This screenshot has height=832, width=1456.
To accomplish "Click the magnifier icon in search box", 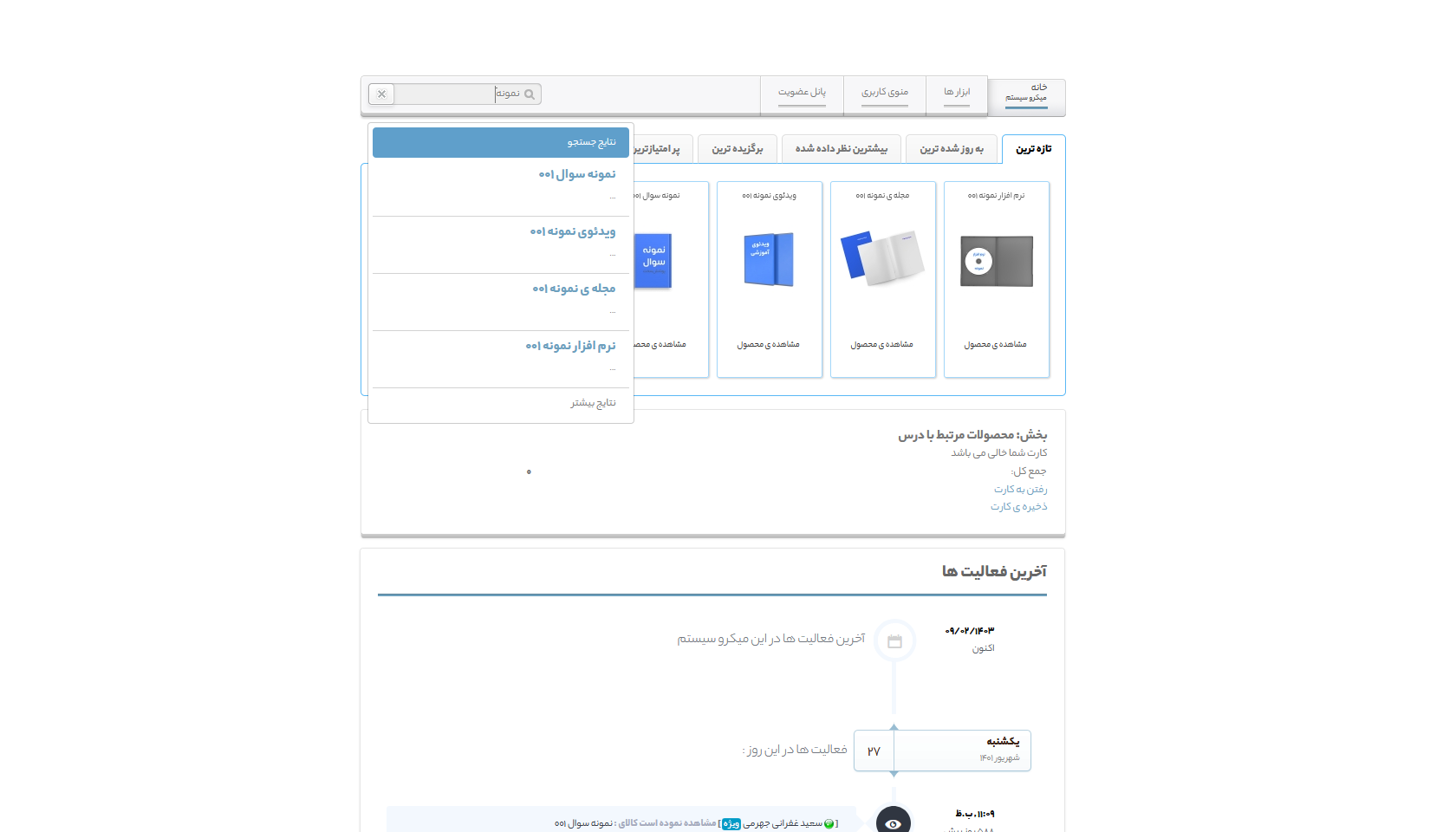I will click(x=530, y=94).
